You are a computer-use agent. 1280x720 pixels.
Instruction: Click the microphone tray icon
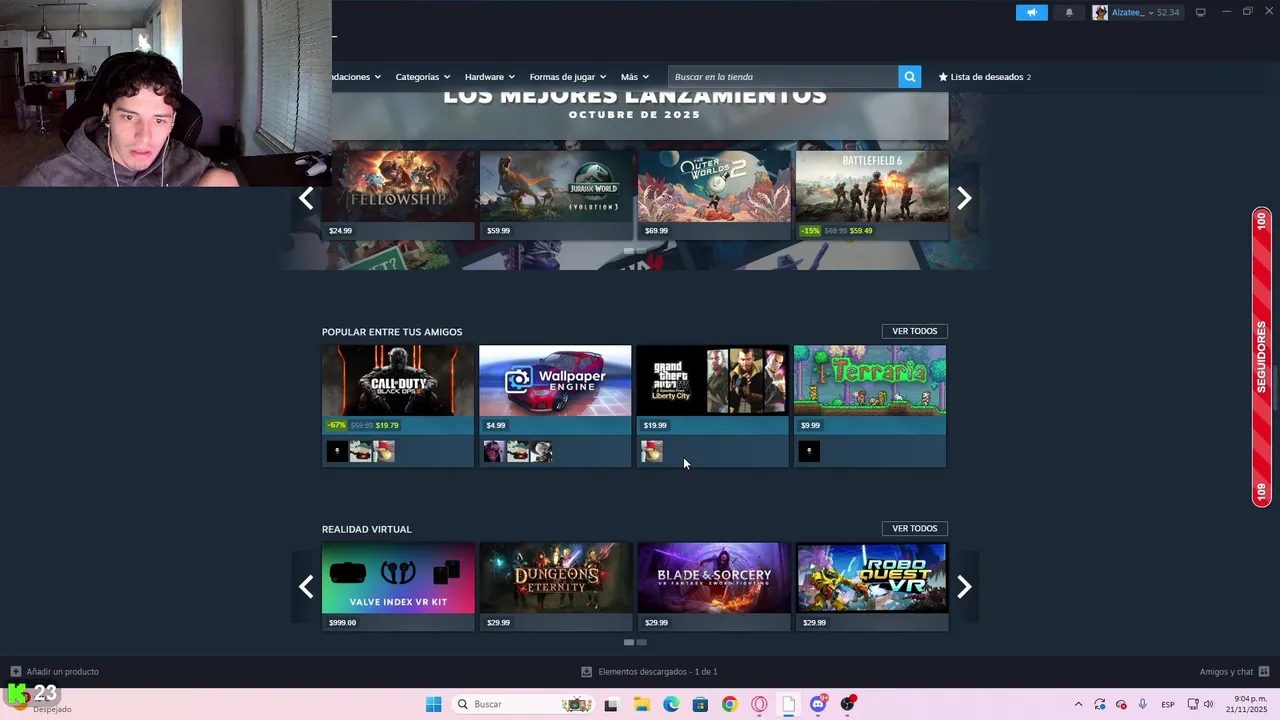(x=1142, y=704)
